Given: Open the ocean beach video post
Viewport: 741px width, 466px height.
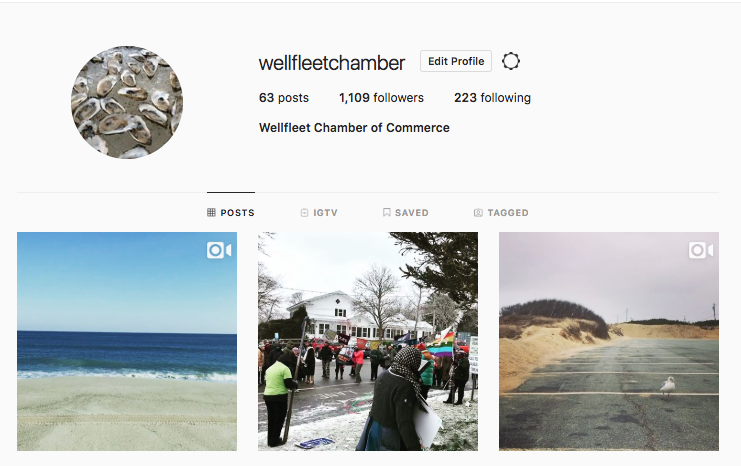Looking at the screenshot, I should coord(127,341).
